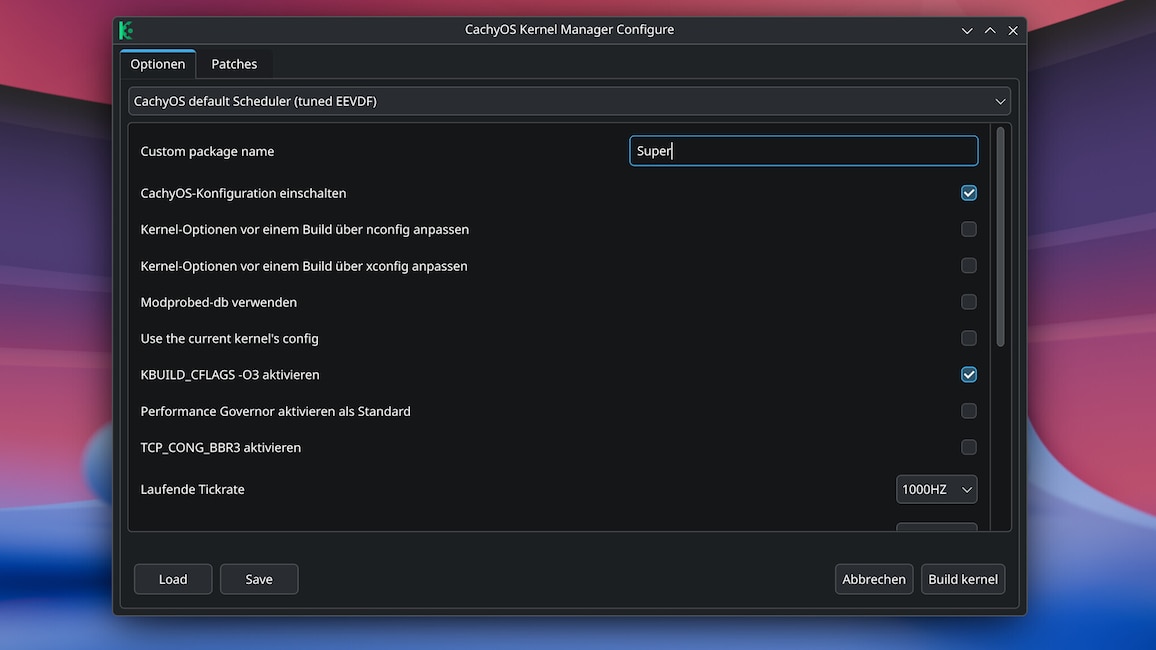Screen dimensions: 1156x650
Task: Check TCP_CONG_BBR3 aktivieren checkbox
Action: (969, 447)
